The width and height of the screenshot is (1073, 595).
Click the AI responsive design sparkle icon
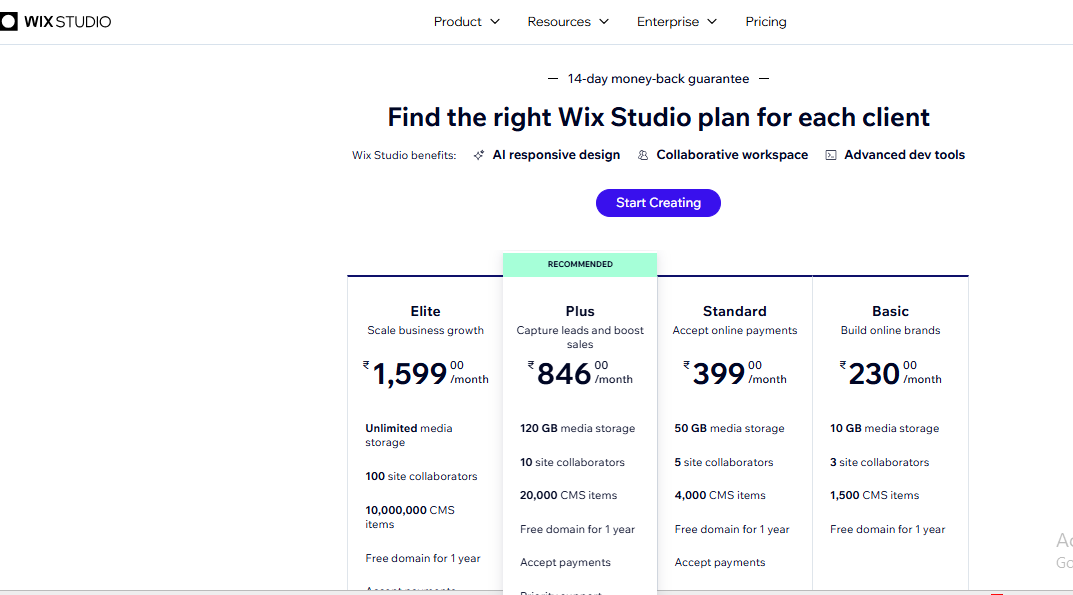[x=479, y=155]
